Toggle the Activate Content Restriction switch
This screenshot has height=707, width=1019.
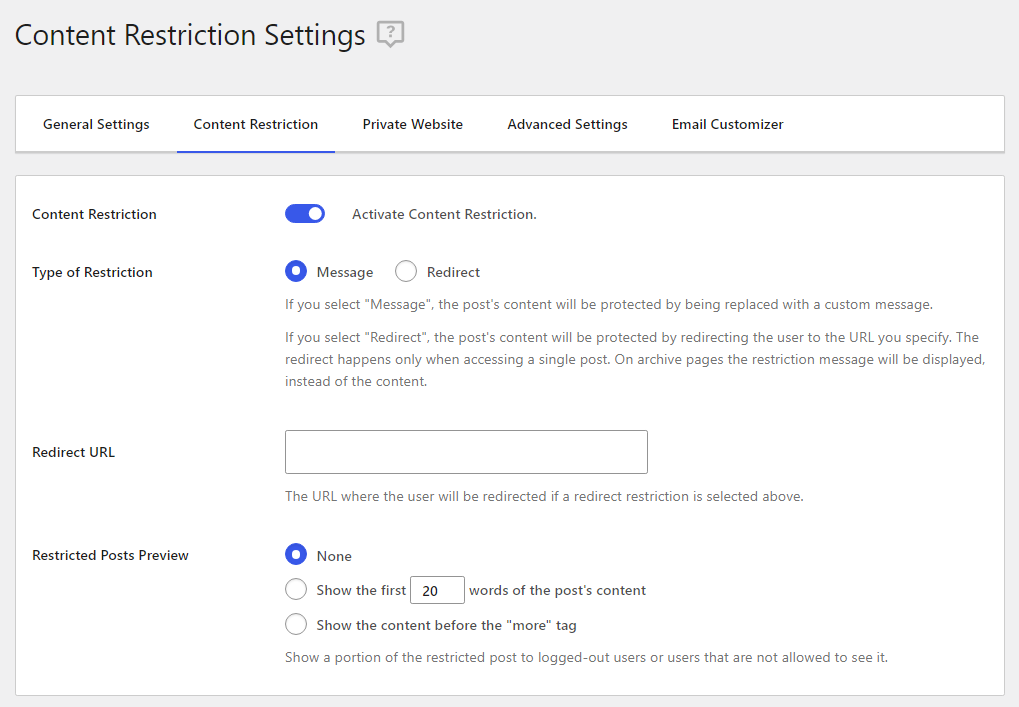click(305, 214)
